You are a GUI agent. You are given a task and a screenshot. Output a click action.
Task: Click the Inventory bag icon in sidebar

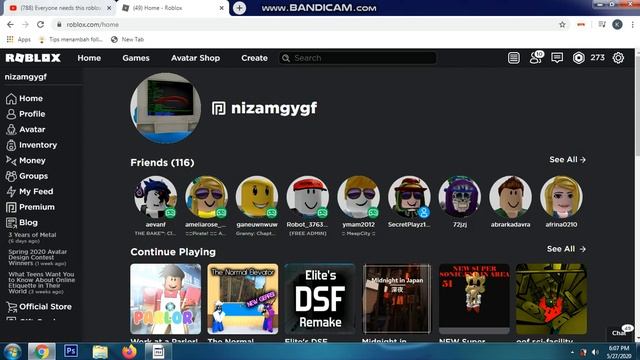(11, 145)
